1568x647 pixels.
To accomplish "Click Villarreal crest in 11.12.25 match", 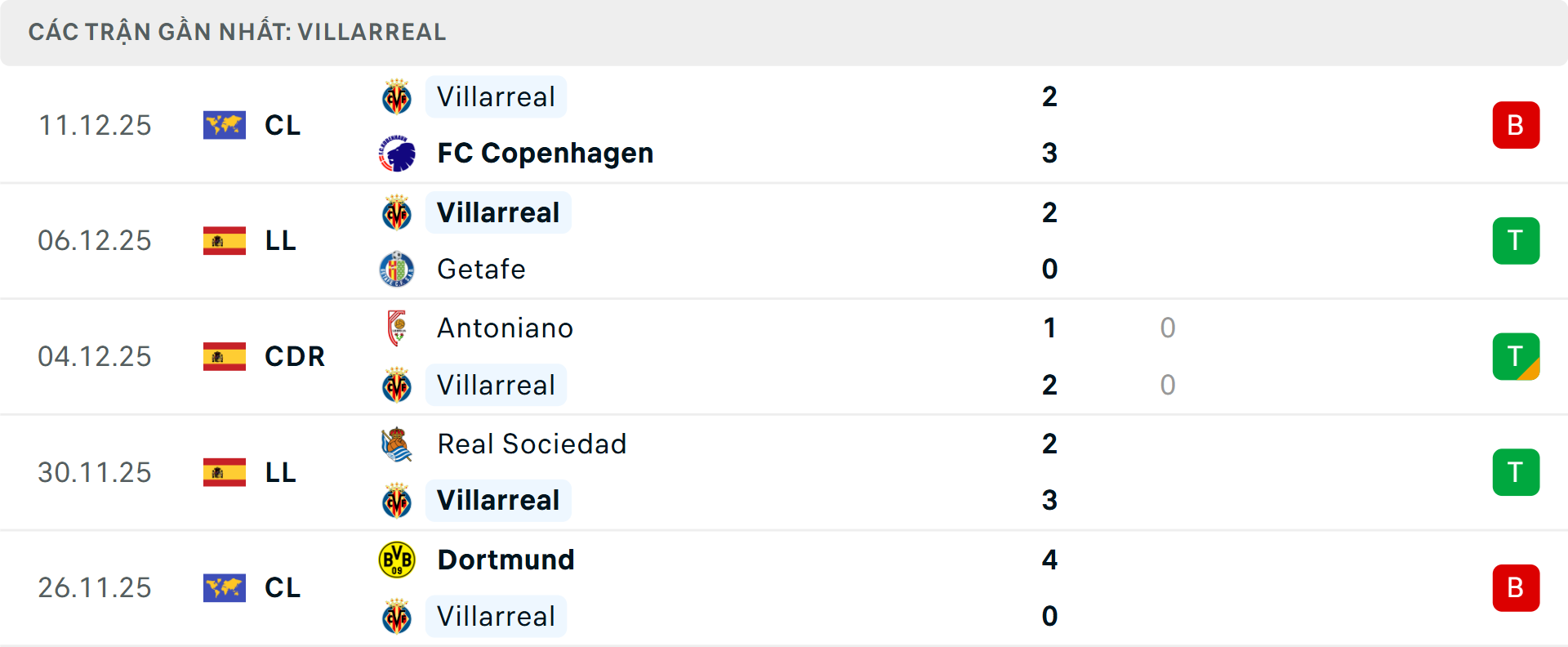I will [398, 97].
